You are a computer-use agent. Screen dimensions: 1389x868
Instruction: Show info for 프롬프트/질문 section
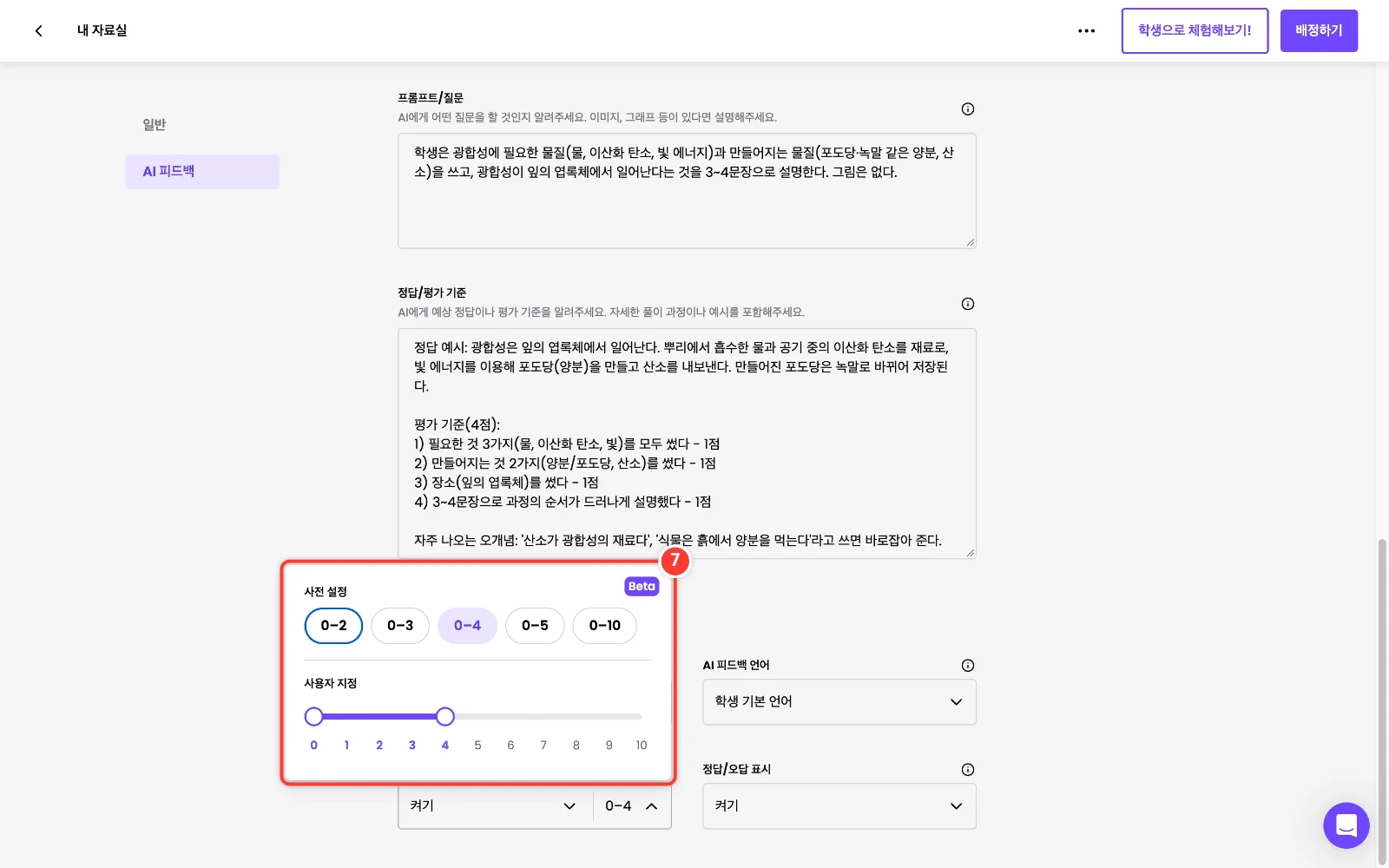pos(967,108)
